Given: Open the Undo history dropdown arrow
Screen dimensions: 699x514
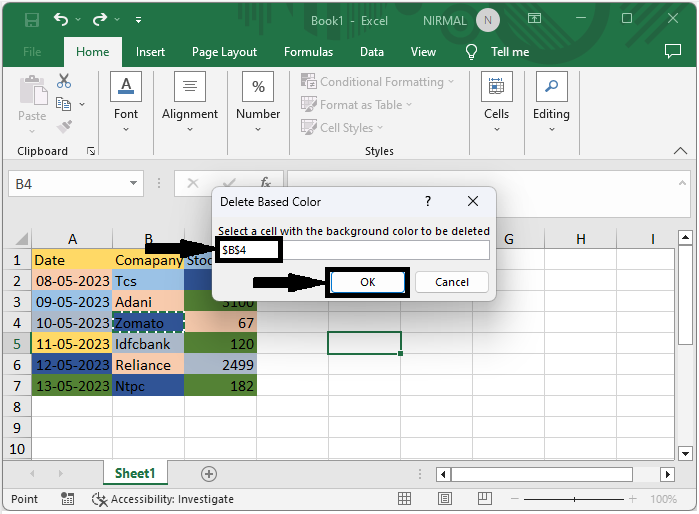Looking at the screenshot, I should tap(78, 20).
